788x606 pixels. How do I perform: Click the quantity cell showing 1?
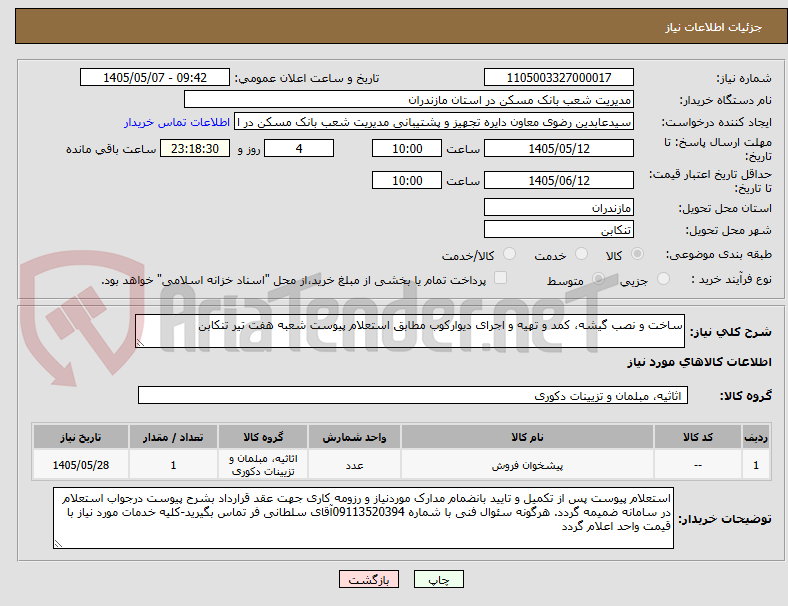pyautogui.click(x=173, y=465)
